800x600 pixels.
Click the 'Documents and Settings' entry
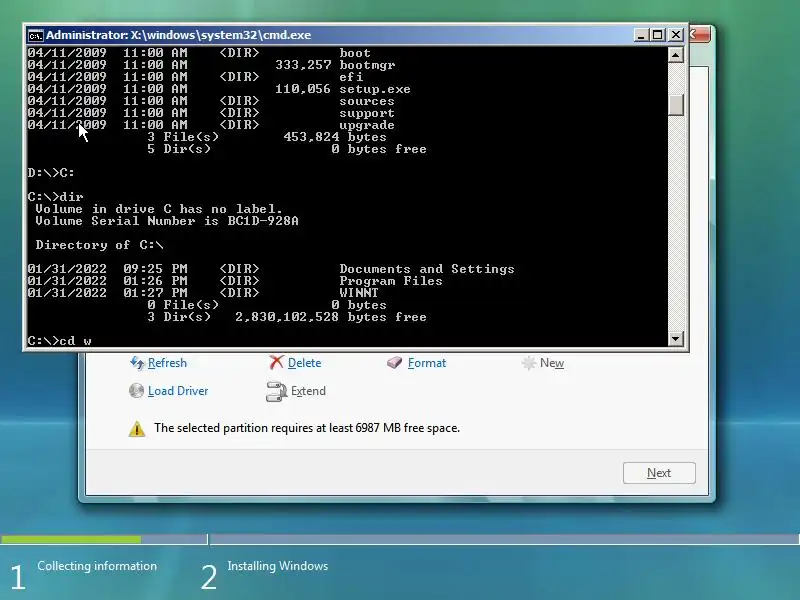(x=427, y=269)
